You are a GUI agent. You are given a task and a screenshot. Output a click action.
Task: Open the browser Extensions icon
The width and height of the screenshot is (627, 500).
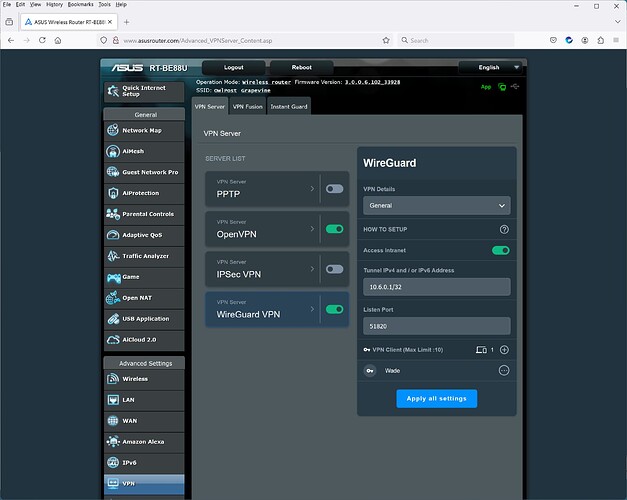coord(601,40)
